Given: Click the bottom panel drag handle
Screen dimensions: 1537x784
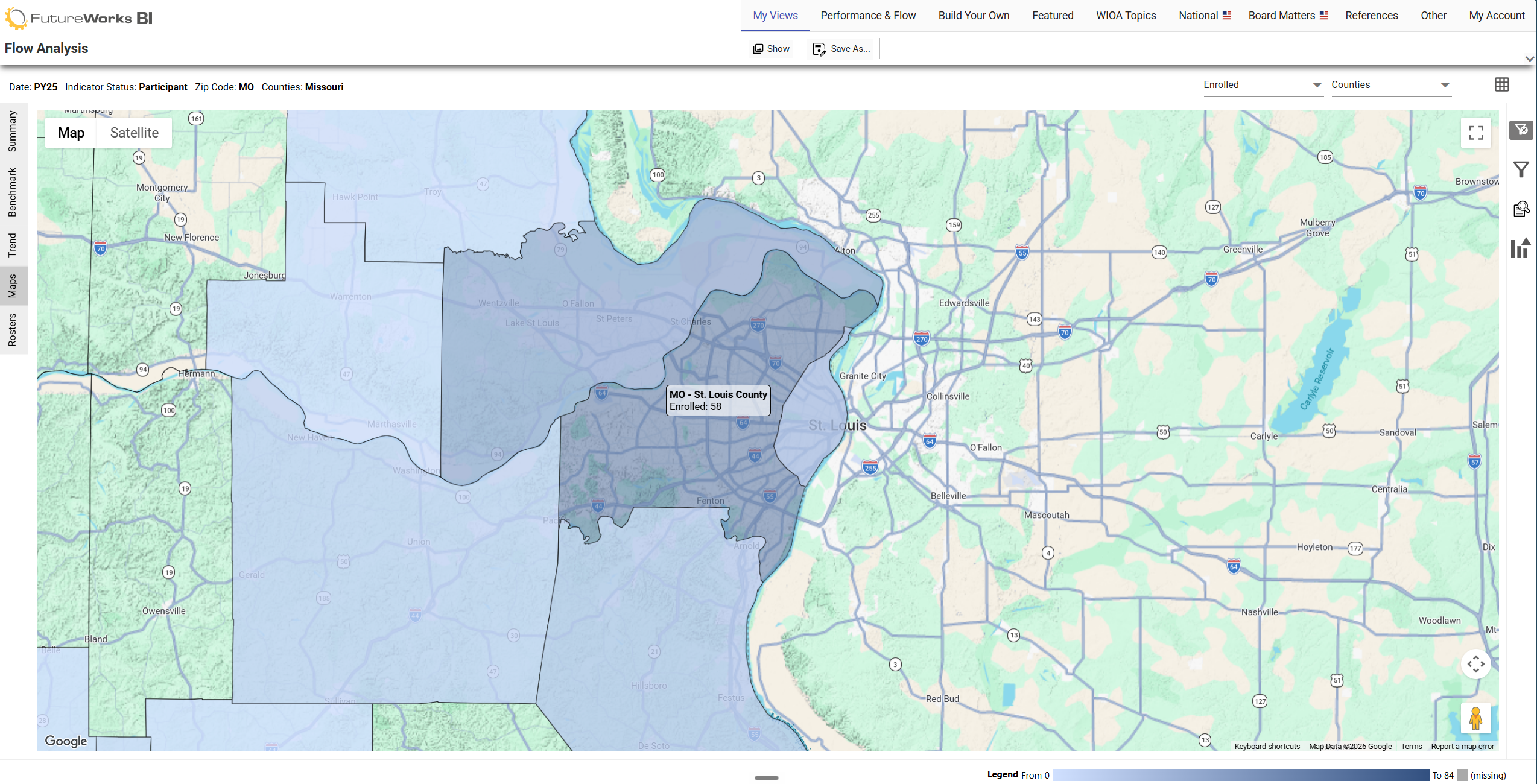Looking at the screenshot, I should [x=767, y=777].
